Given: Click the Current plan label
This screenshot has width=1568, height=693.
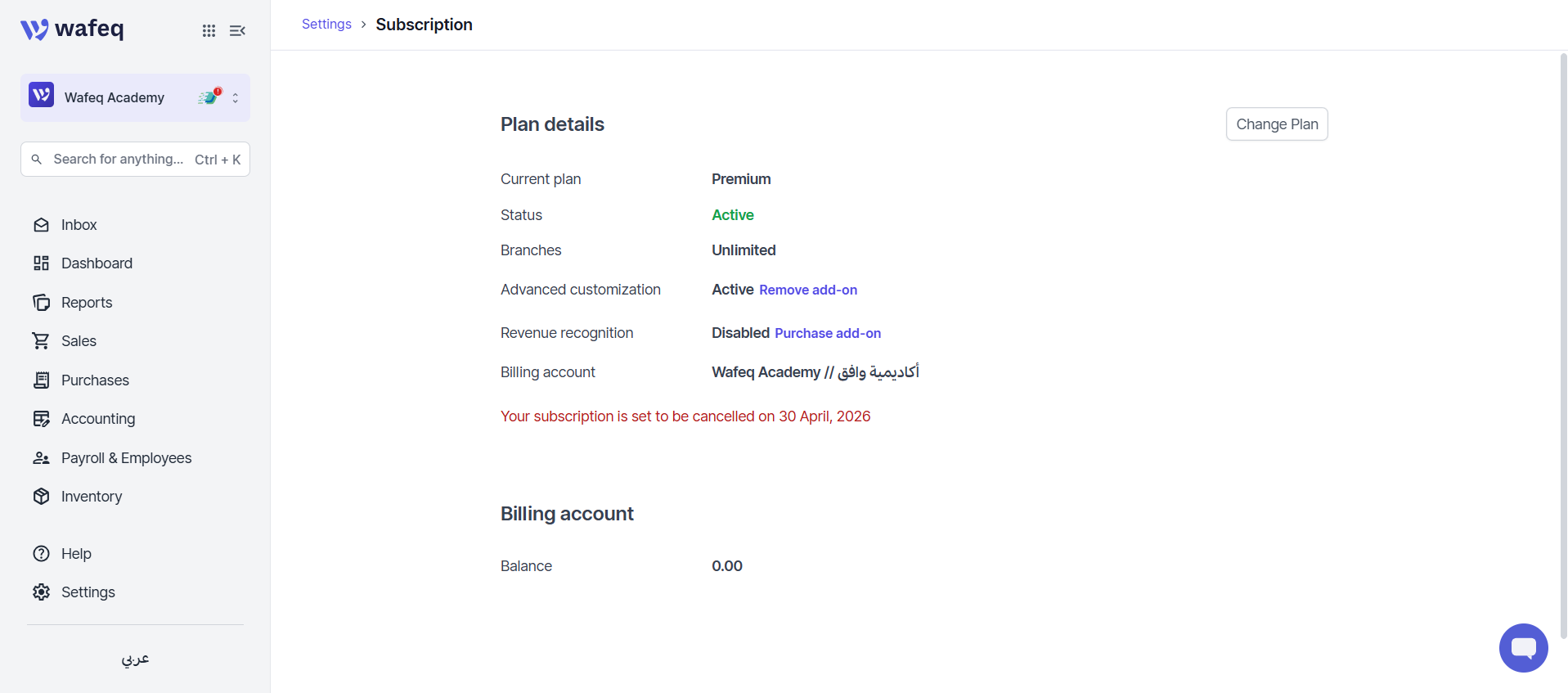Looking at the screenshot, I should pos(541,179).
